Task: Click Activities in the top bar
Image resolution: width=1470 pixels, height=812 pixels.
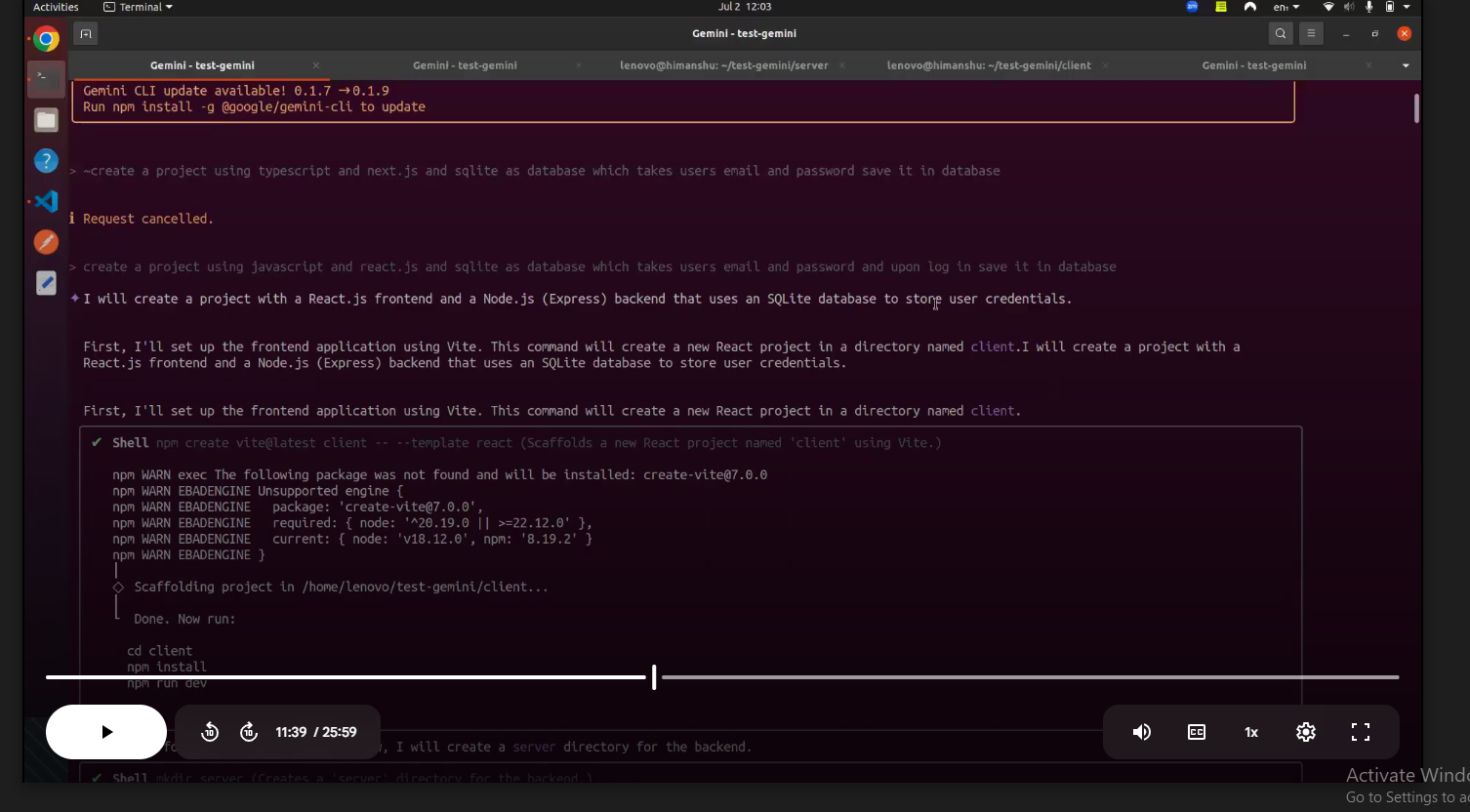Action: [x=56, y=7]
